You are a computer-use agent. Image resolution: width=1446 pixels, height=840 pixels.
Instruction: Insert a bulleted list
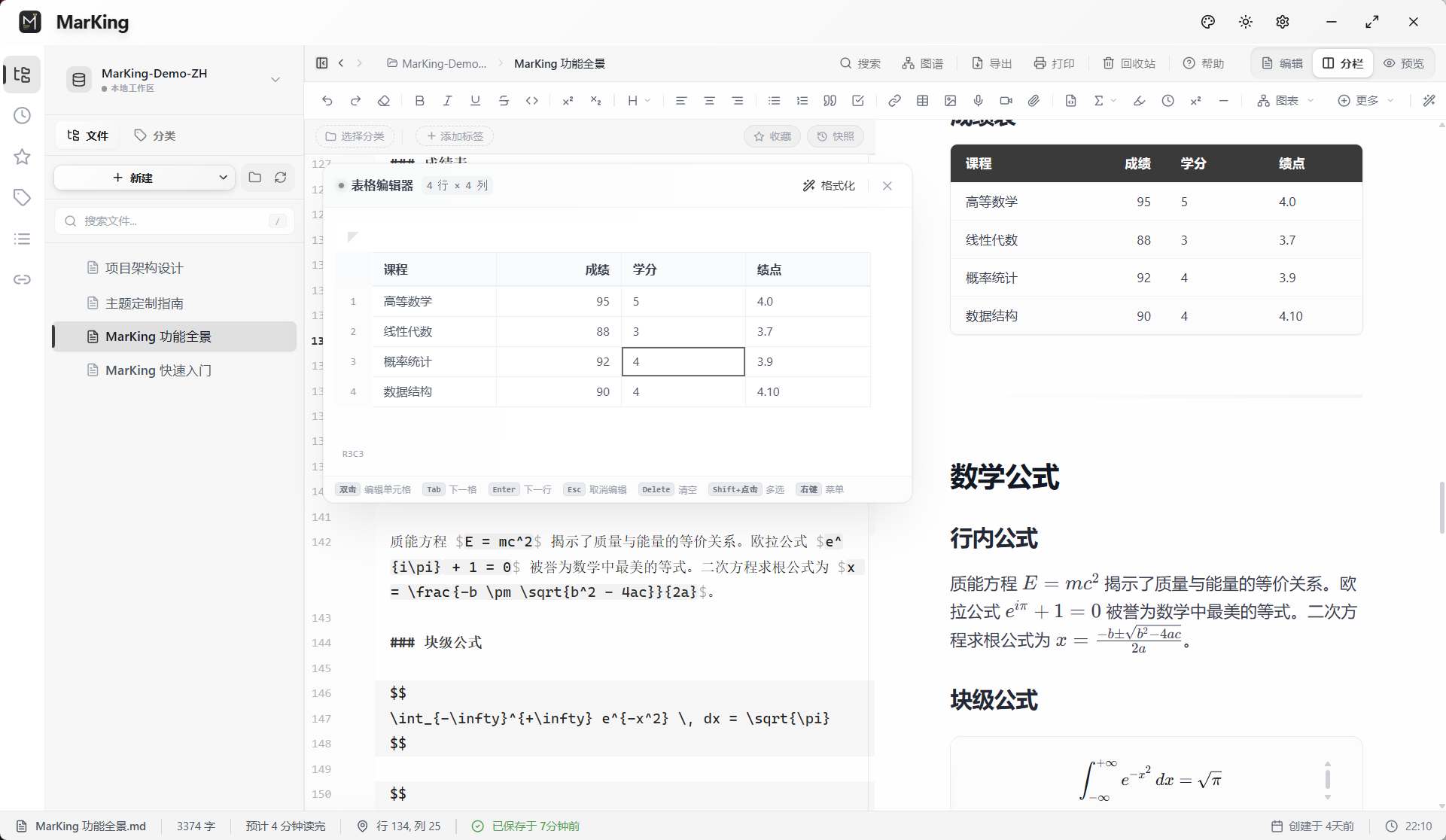click(x=774, y=101)
